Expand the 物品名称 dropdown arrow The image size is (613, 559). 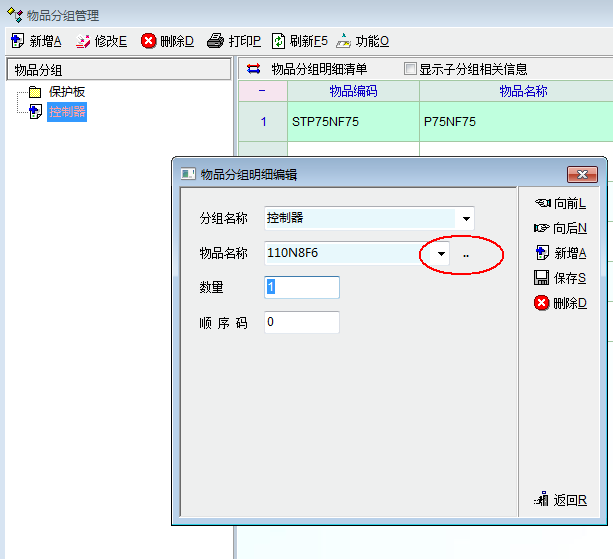441,254
